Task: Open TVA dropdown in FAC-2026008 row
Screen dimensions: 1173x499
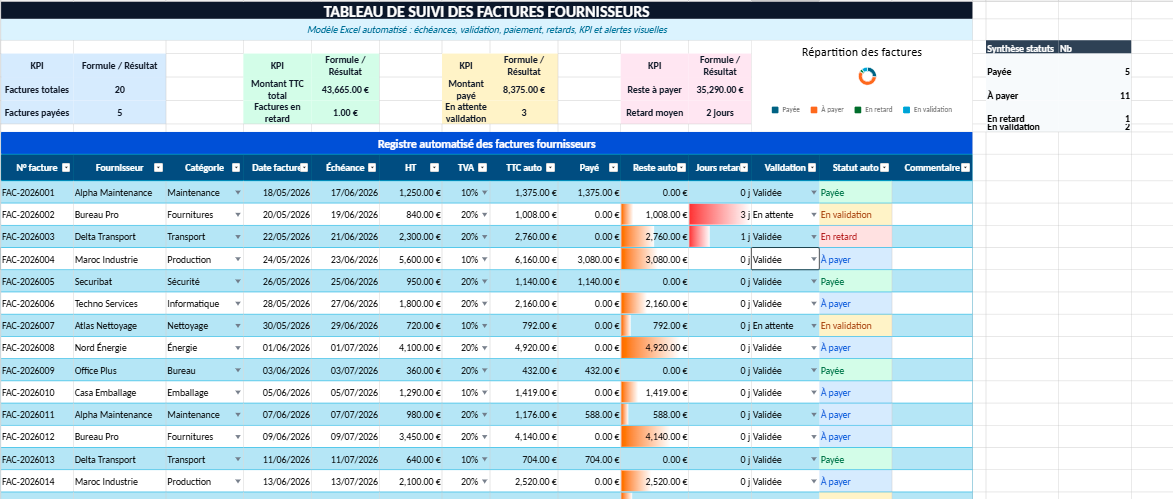Action: click(x=484, y=348)
